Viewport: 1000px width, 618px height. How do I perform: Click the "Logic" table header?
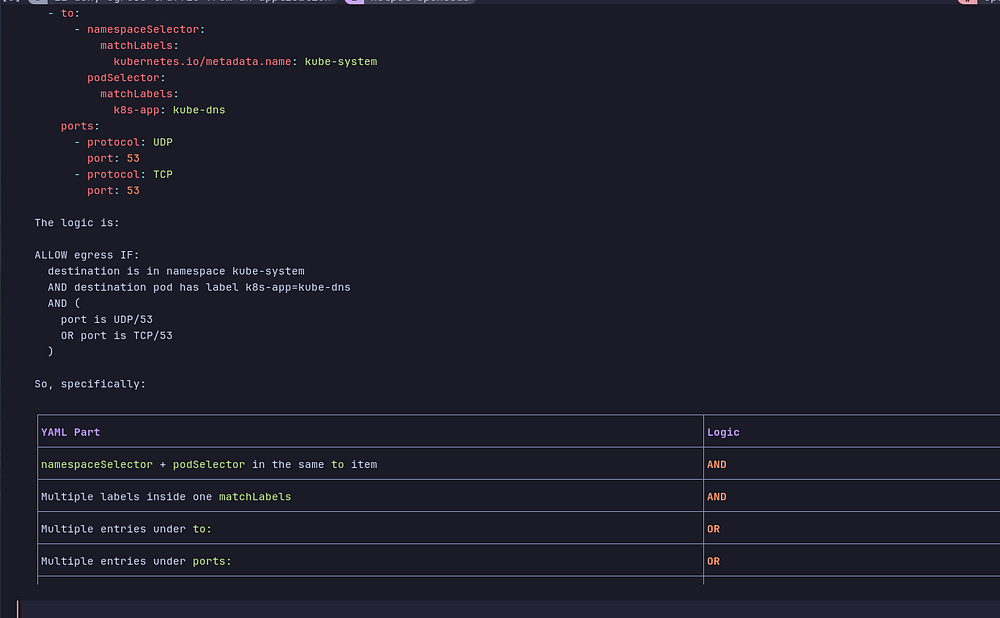point(723,432)
